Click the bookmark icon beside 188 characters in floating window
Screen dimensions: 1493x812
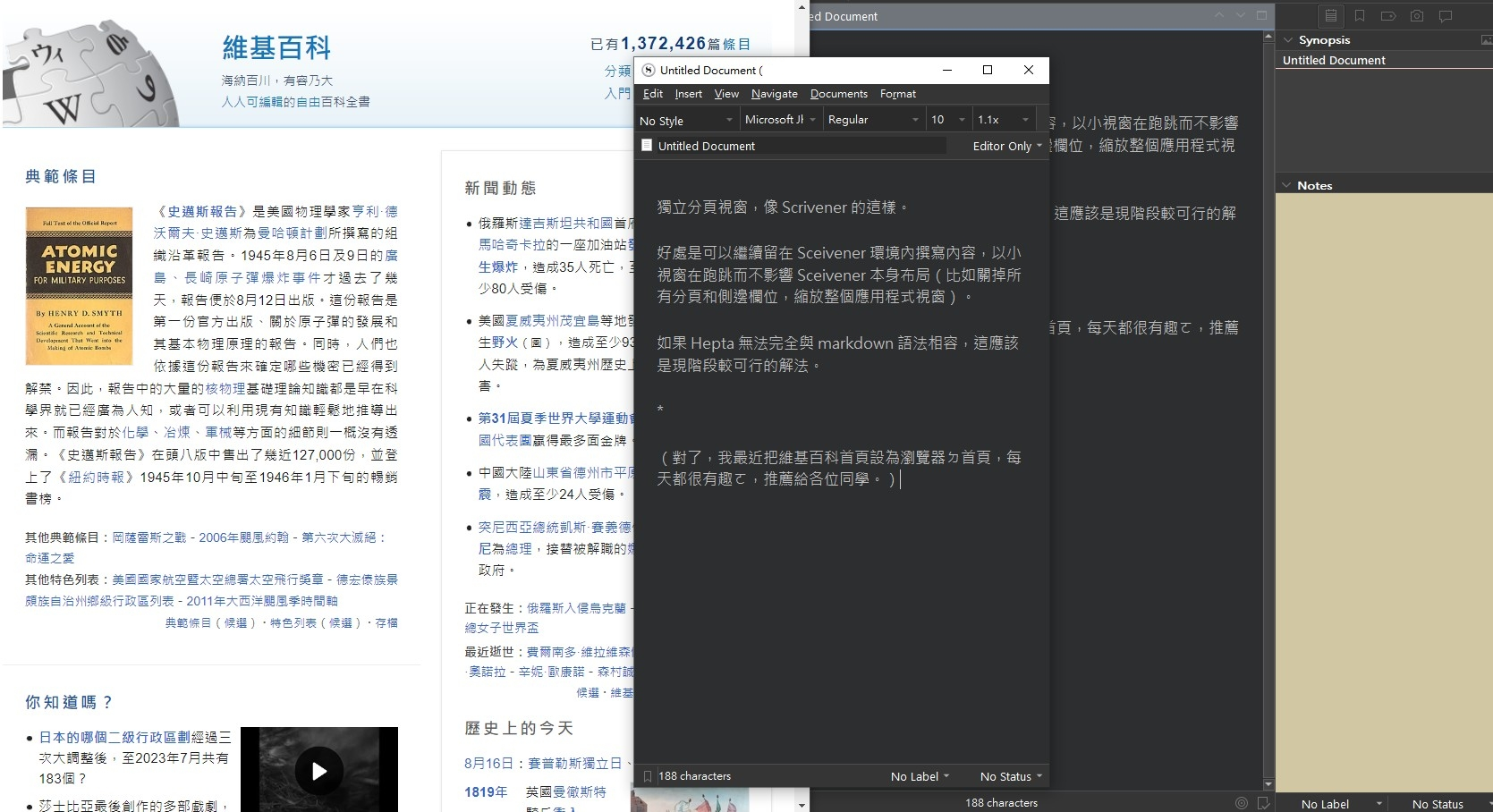point(648,776)
